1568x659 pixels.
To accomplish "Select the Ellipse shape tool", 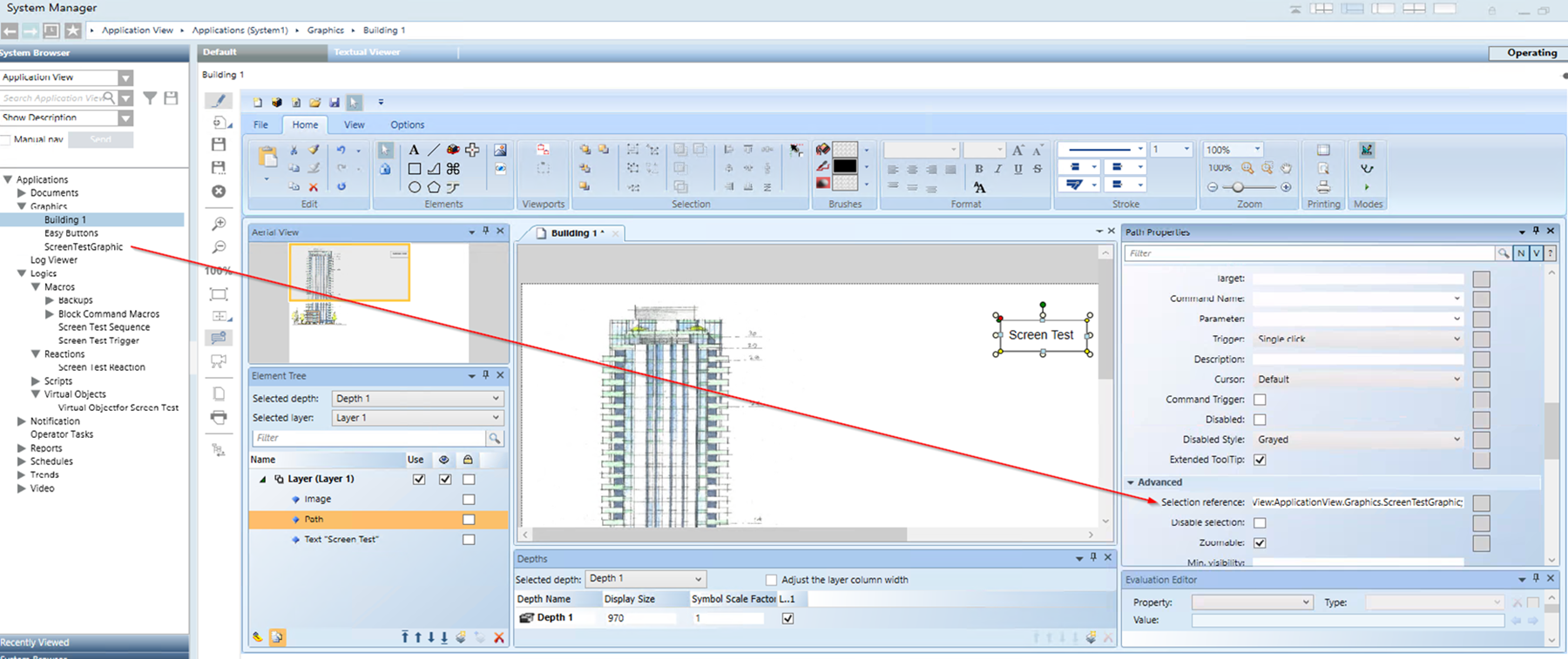I will (415, 187).
